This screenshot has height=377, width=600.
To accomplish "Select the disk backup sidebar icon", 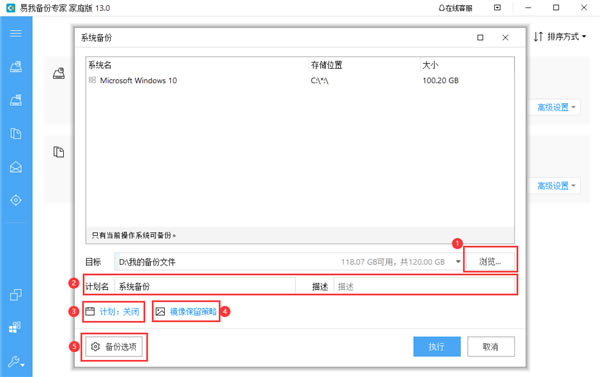I will point(16,67).
